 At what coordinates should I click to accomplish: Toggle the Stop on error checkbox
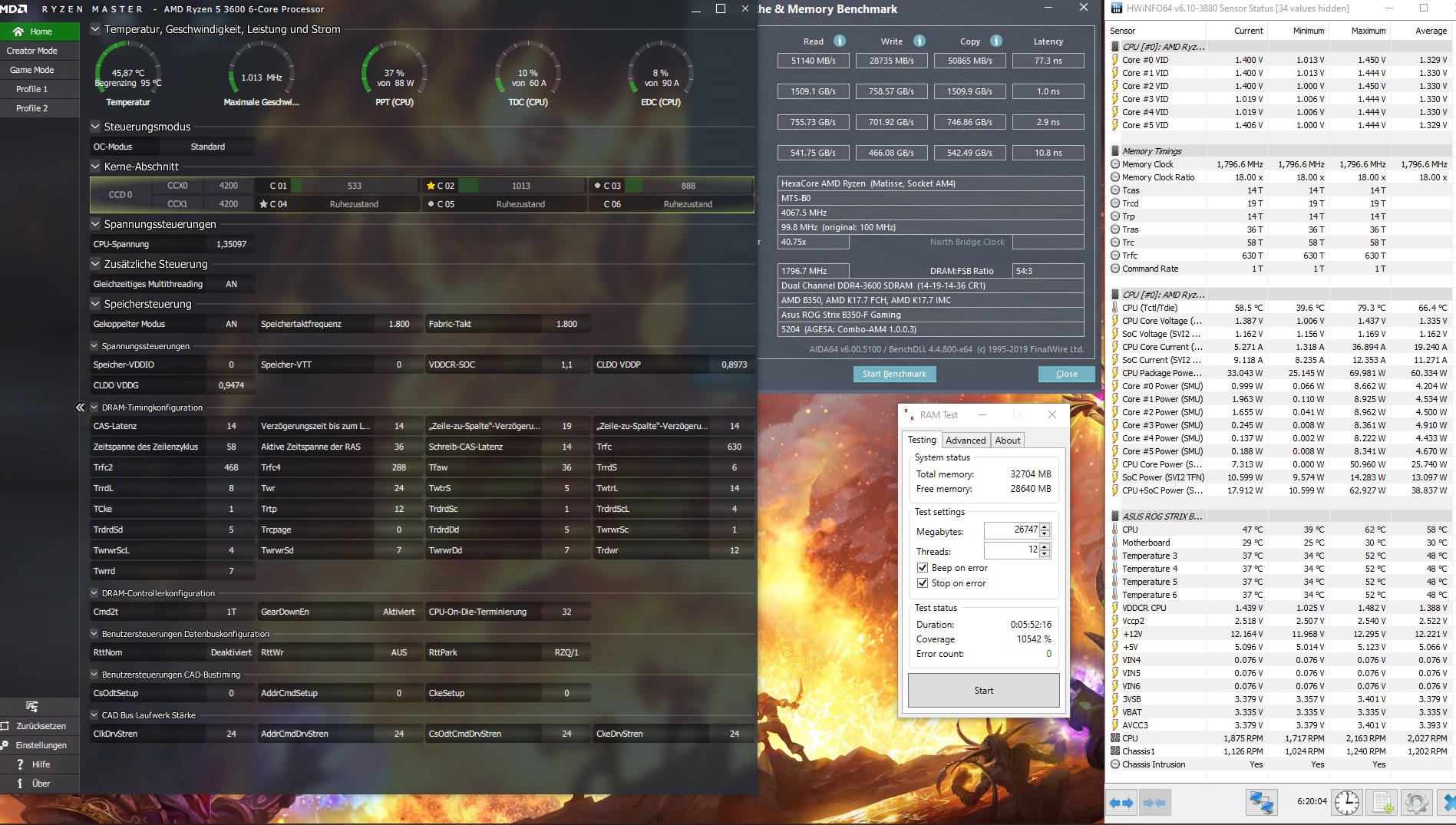click(x=923, y=583)
